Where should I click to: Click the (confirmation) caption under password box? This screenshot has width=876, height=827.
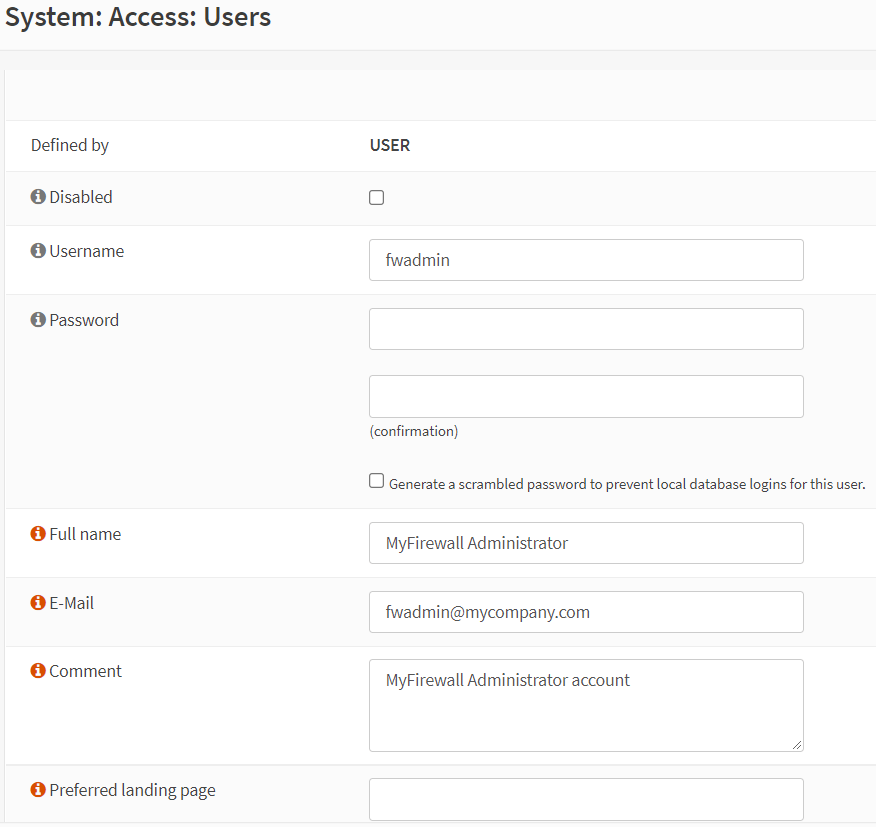(413, 432)
